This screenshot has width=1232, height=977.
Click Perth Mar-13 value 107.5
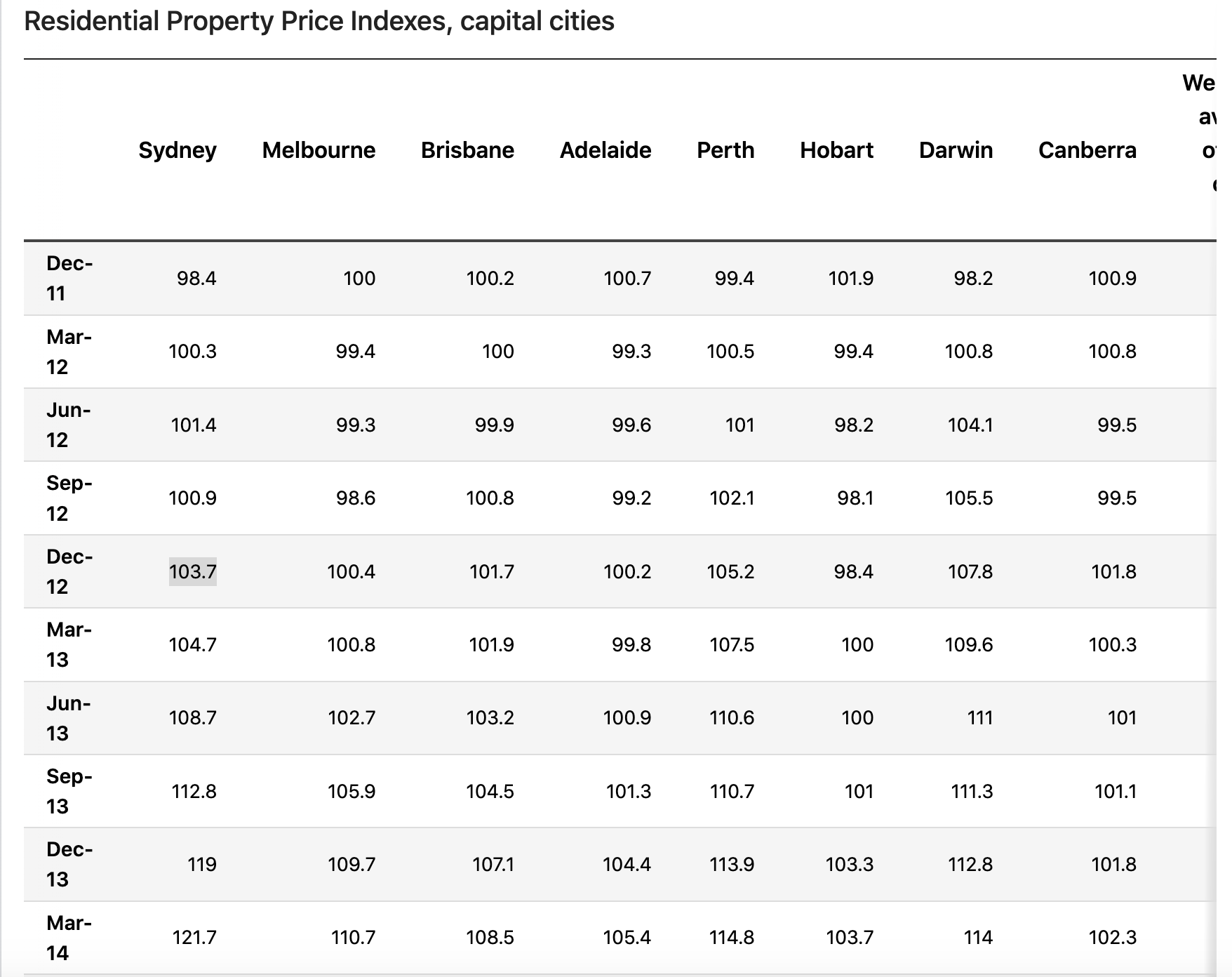coord(732,644)
